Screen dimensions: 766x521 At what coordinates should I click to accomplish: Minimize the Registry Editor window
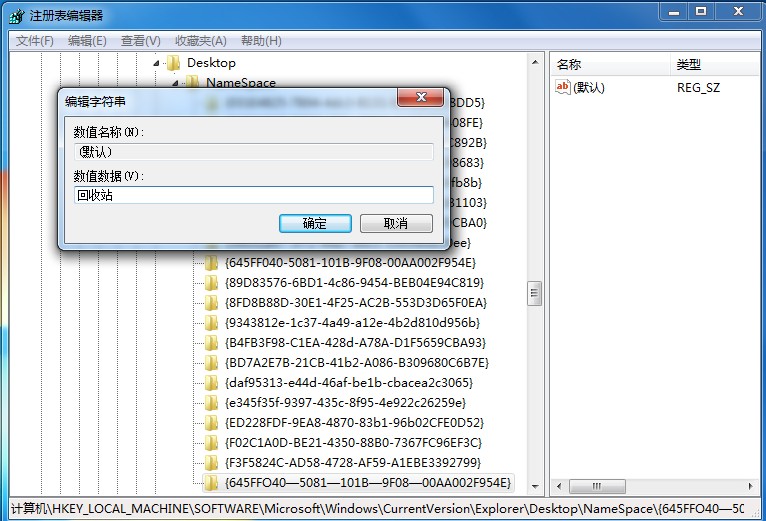(x=674, y=12)
